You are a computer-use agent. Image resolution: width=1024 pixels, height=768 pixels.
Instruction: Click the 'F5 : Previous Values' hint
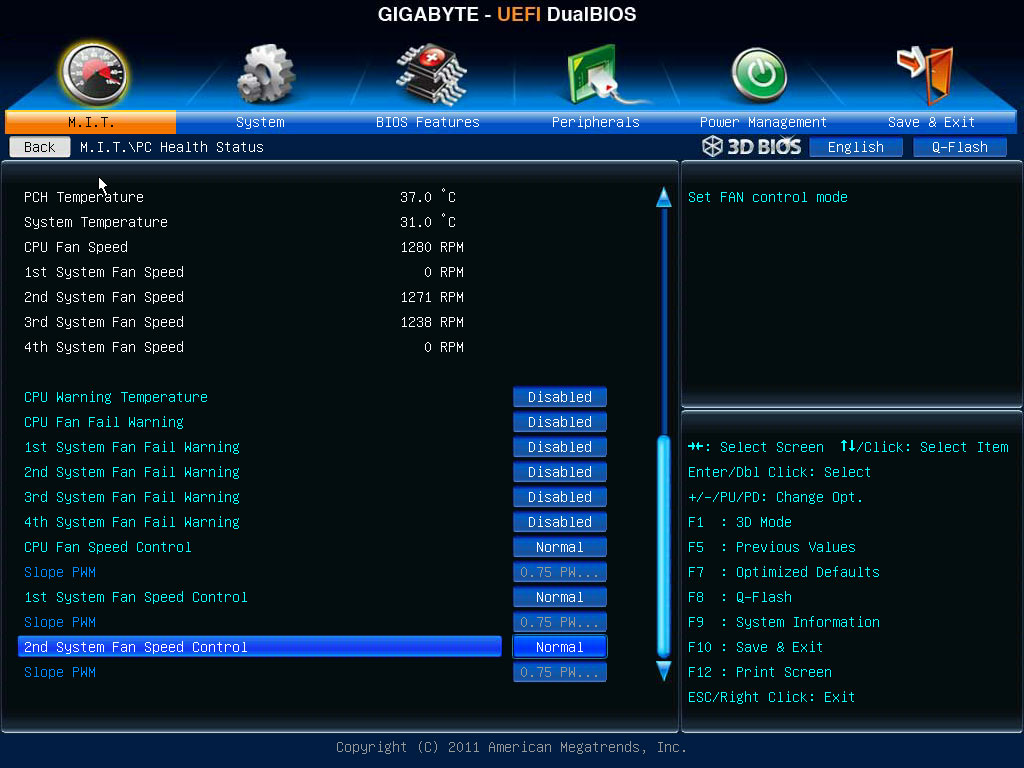click(x=772, y=547)
